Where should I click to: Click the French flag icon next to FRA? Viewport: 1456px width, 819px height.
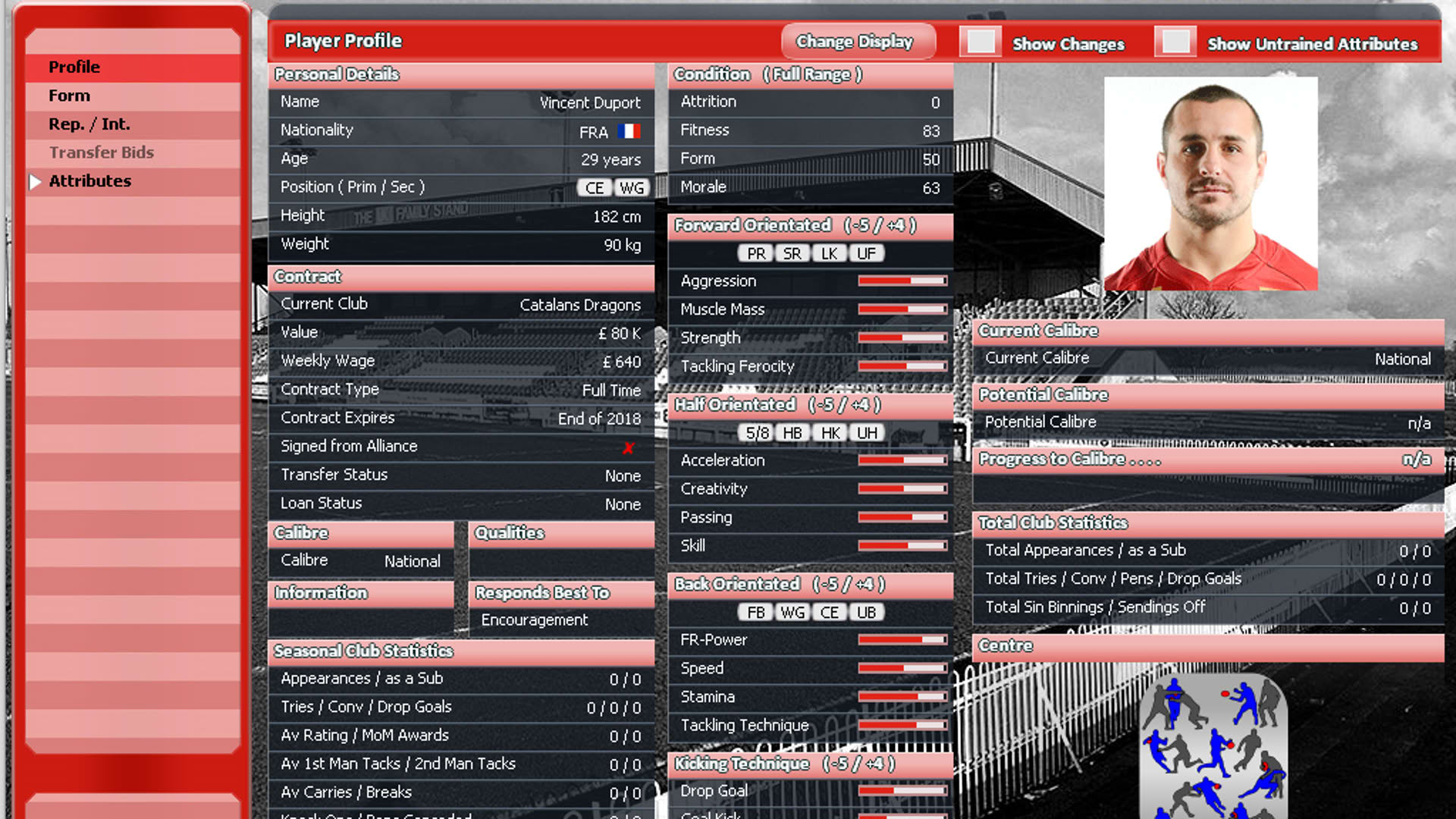pos(629,131)
